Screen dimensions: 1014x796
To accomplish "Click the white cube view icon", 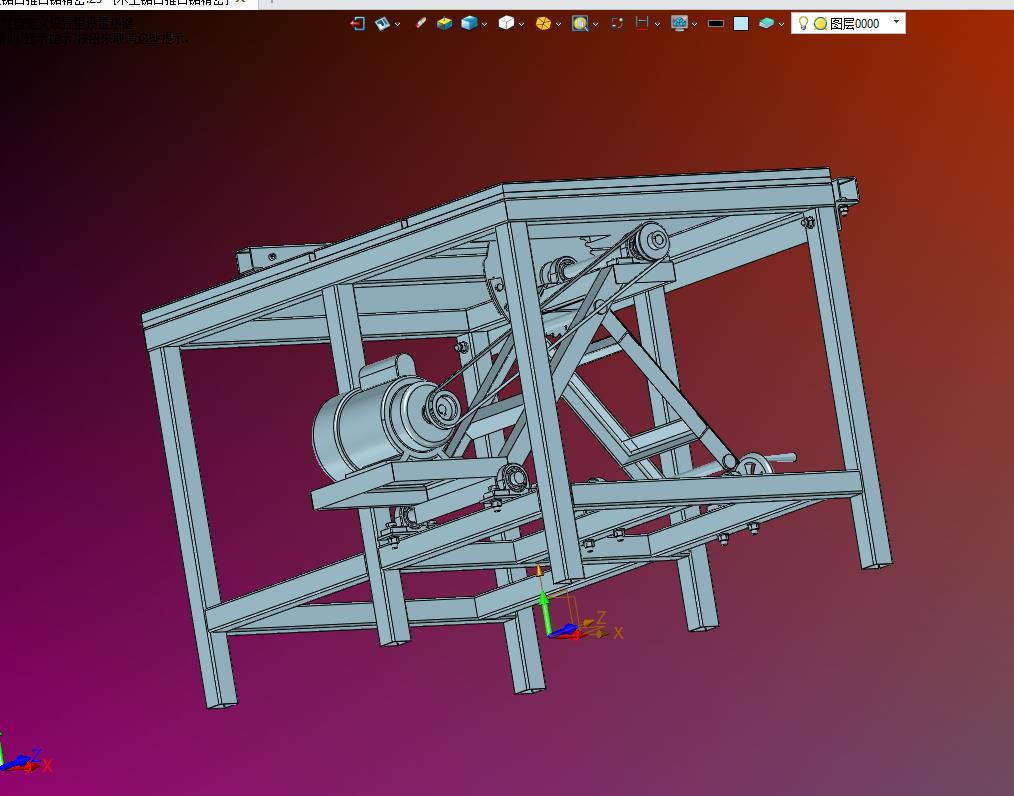I will (x=506, y=23).
